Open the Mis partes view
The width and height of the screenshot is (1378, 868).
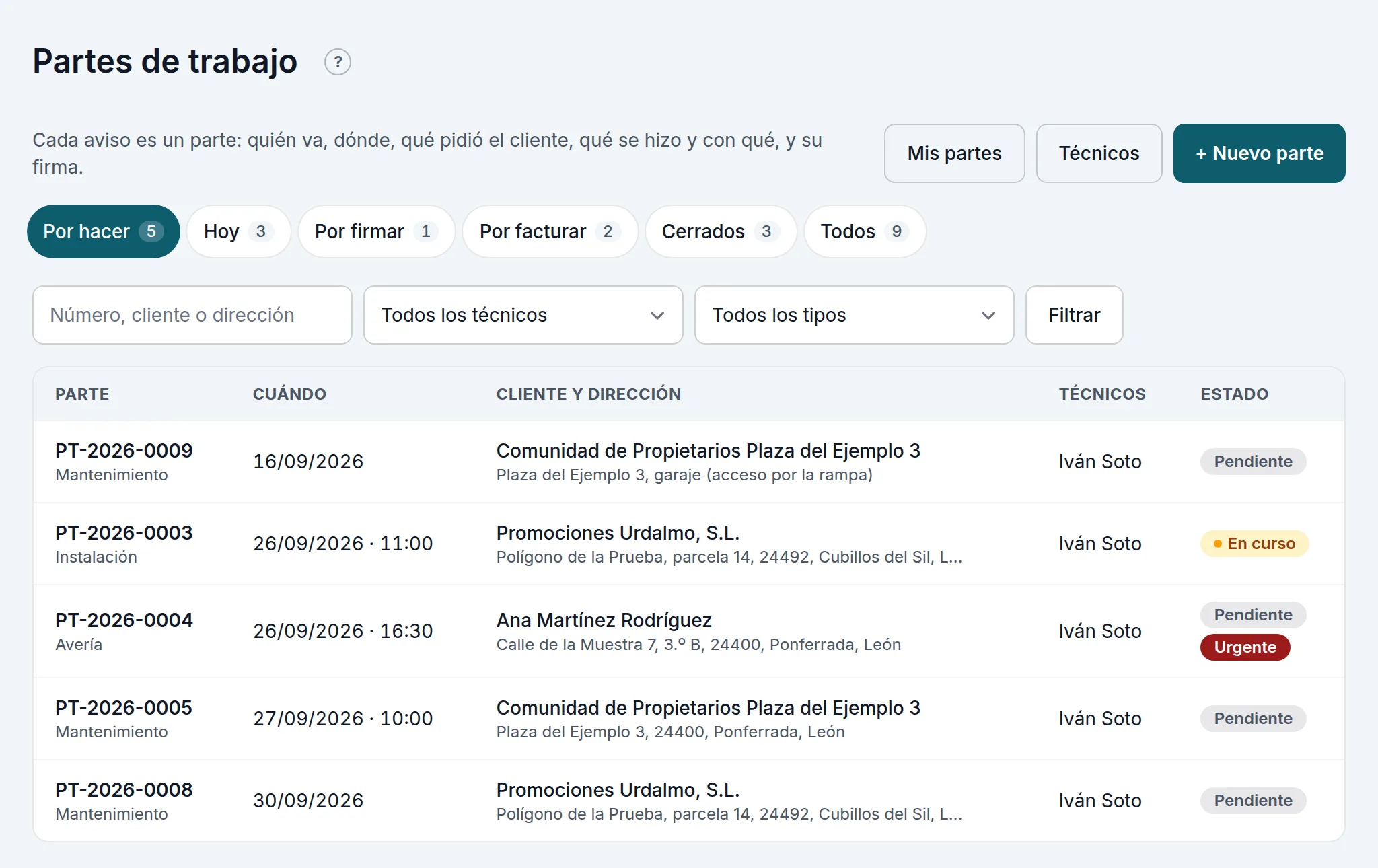pos(954,153)
